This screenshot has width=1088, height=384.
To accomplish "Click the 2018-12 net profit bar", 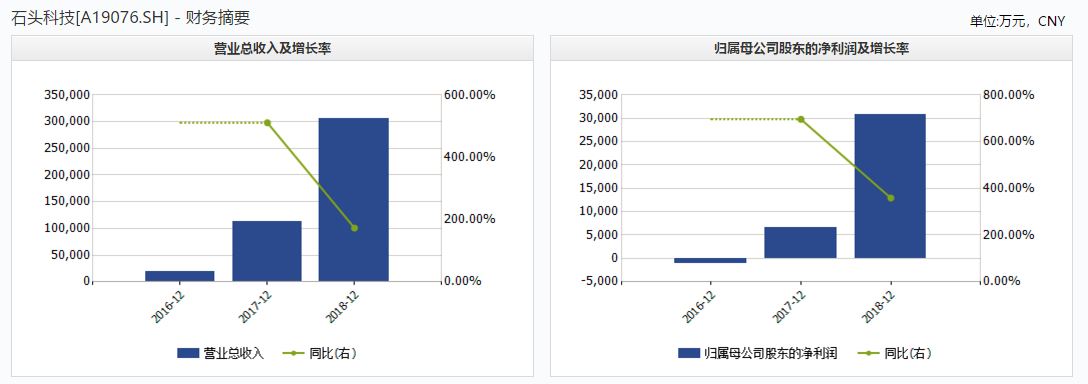I will pos(890,186).
